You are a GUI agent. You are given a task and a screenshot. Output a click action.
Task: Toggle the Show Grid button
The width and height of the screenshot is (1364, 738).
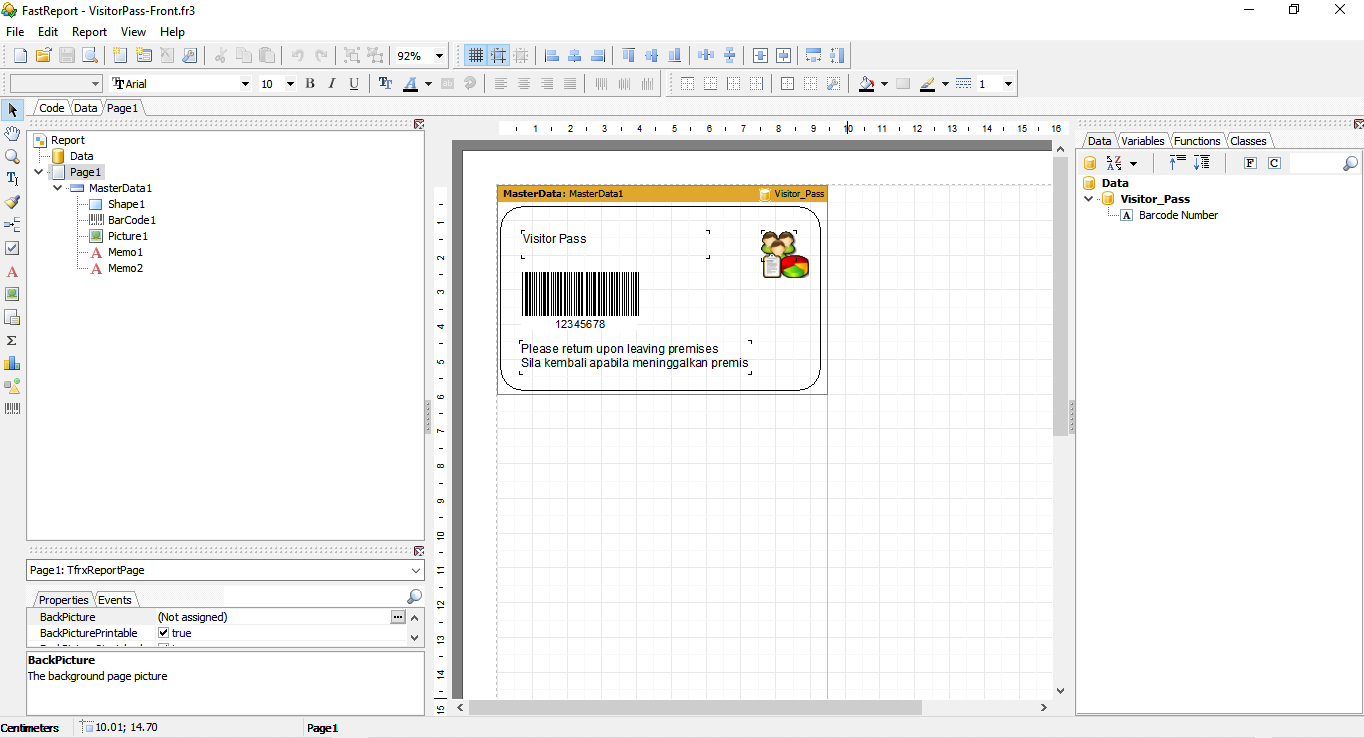coord(476,56)
